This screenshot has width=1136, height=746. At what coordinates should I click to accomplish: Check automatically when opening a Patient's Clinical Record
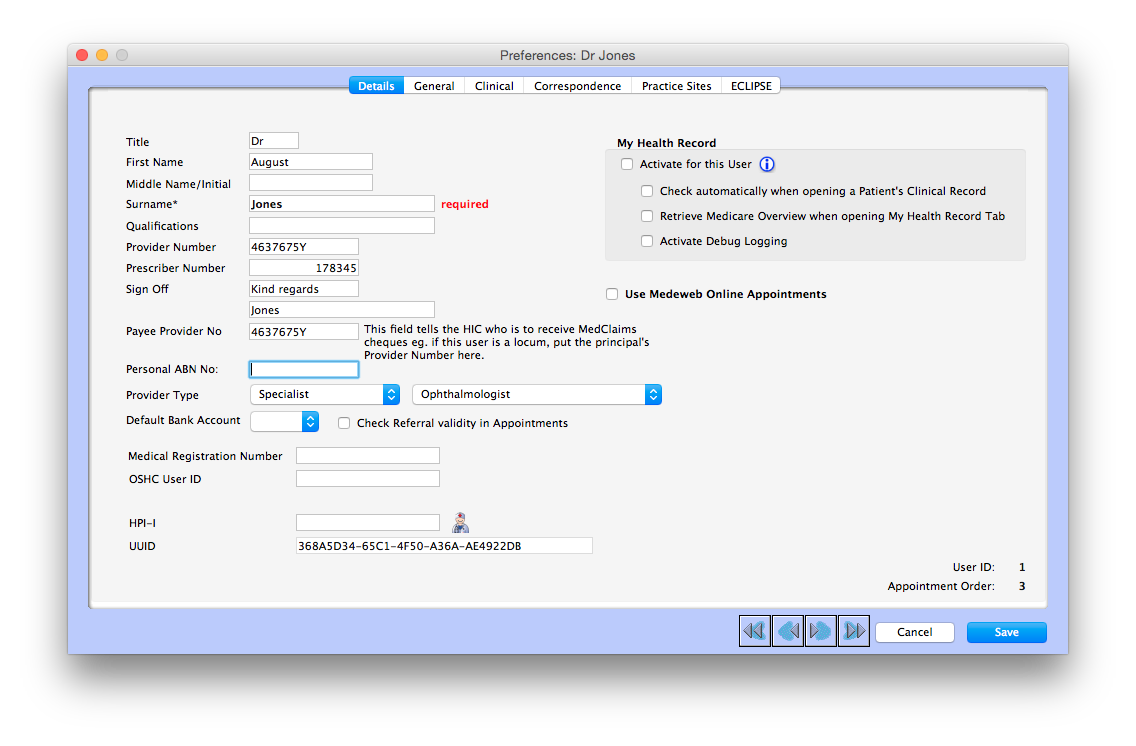647,190
